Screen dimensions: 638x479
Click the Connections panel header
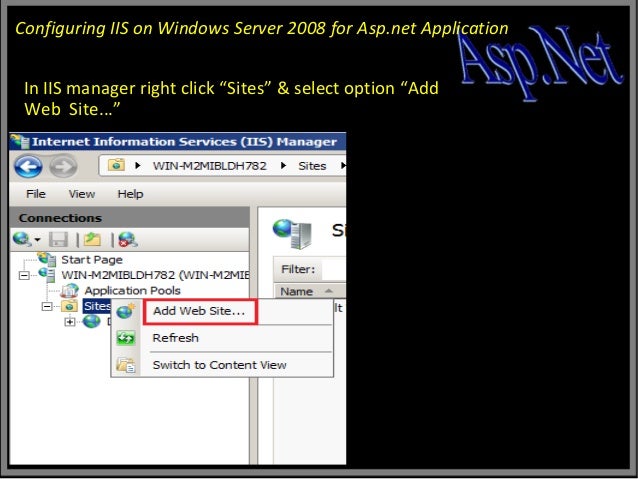[x=129, y=218]
